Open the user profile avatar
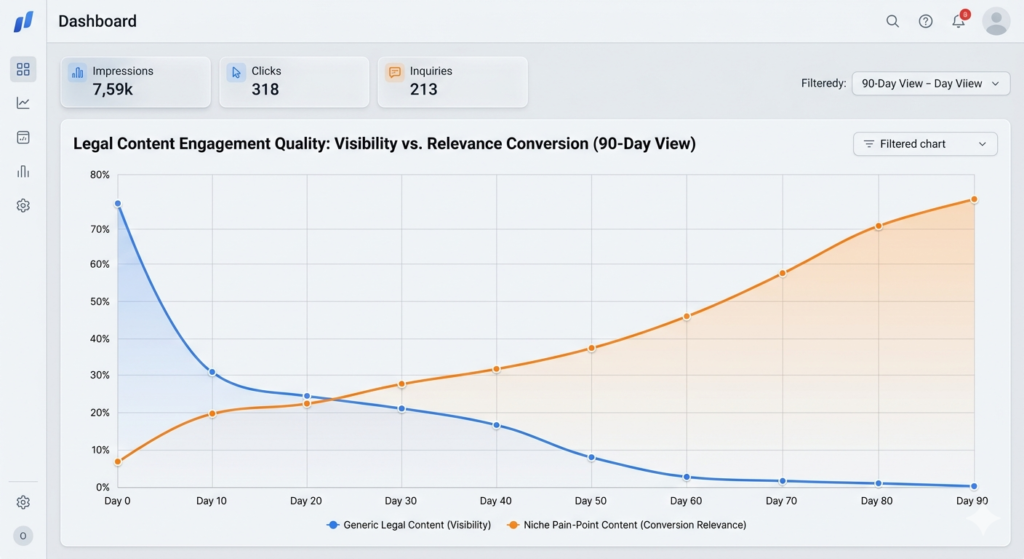 click(996, 22)
